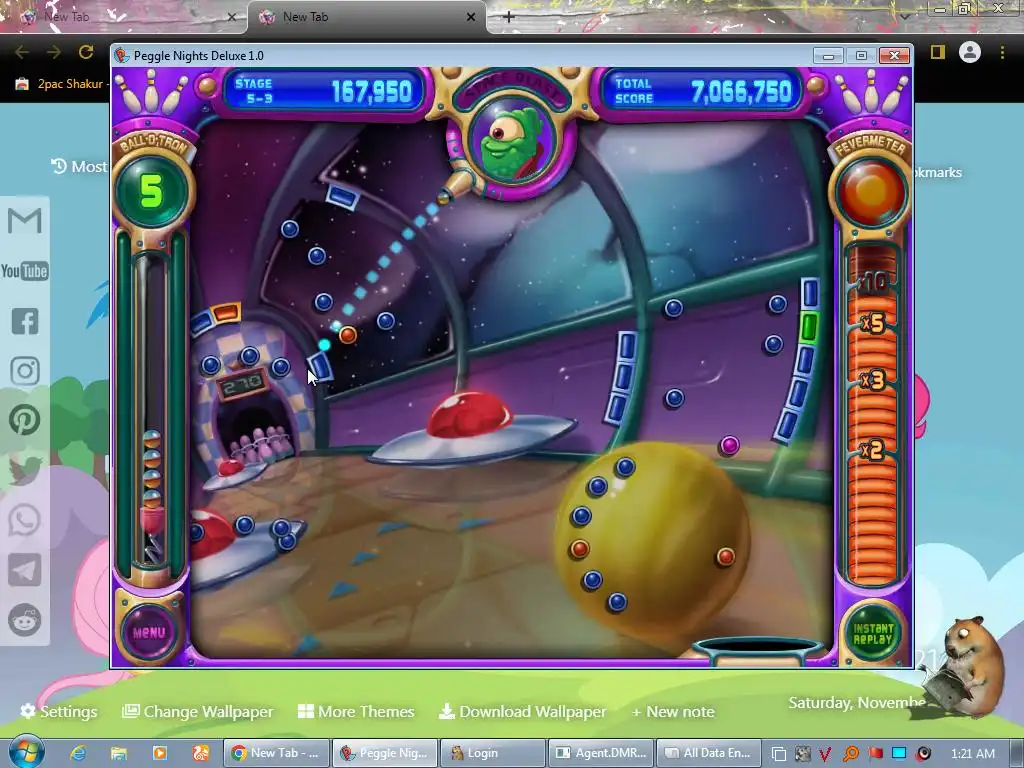The image size is (1024, 768).
Task: Click Change Wallpaper link
Action: point(198,711)
